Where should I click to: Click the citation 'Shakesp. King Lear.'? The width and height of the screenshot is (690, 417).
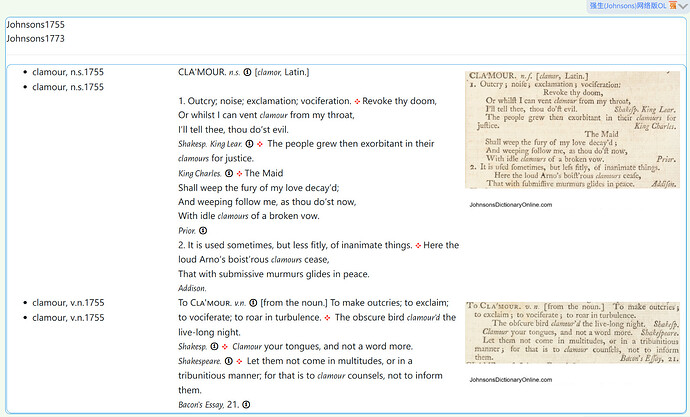[210, 144]
